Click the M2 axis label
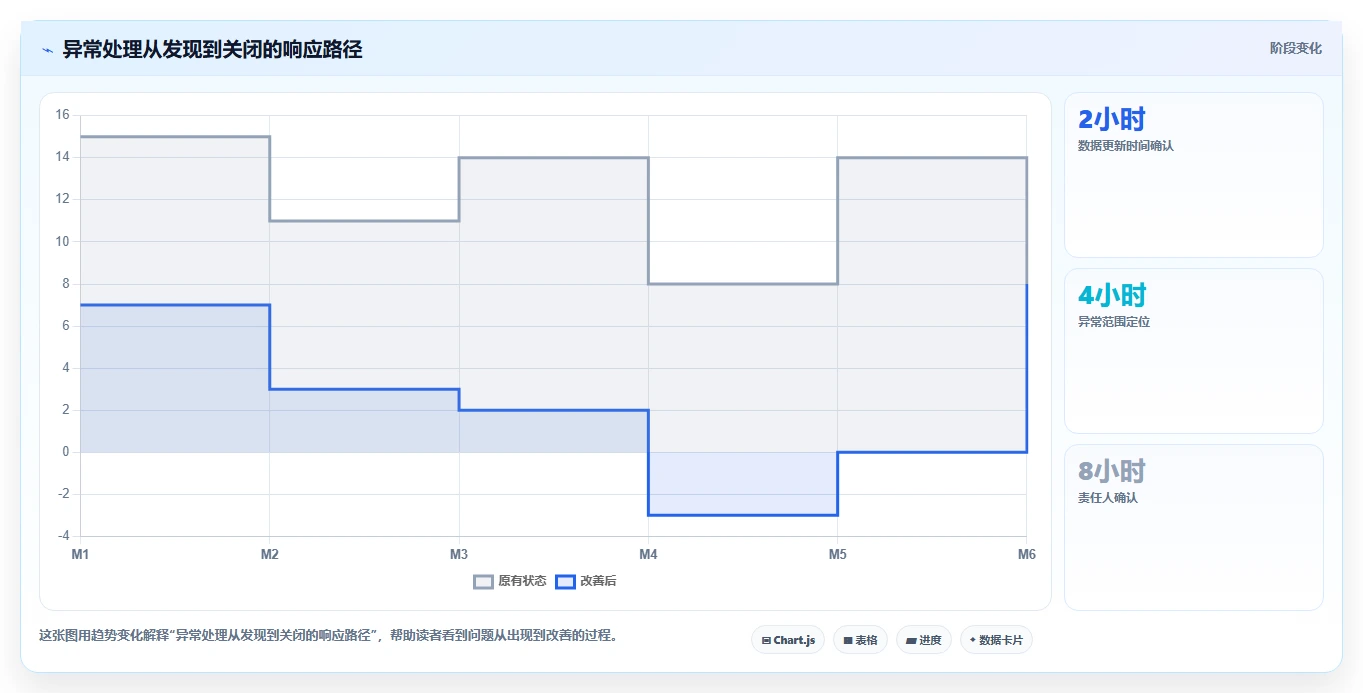The width and height of the screenshot is (1363, 693). [269, 553]
